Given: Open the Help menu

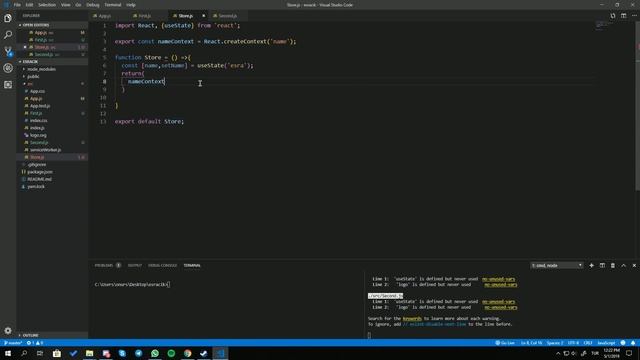Looking at the screenshot, I should pyautogui.click(x=131, y=5).
